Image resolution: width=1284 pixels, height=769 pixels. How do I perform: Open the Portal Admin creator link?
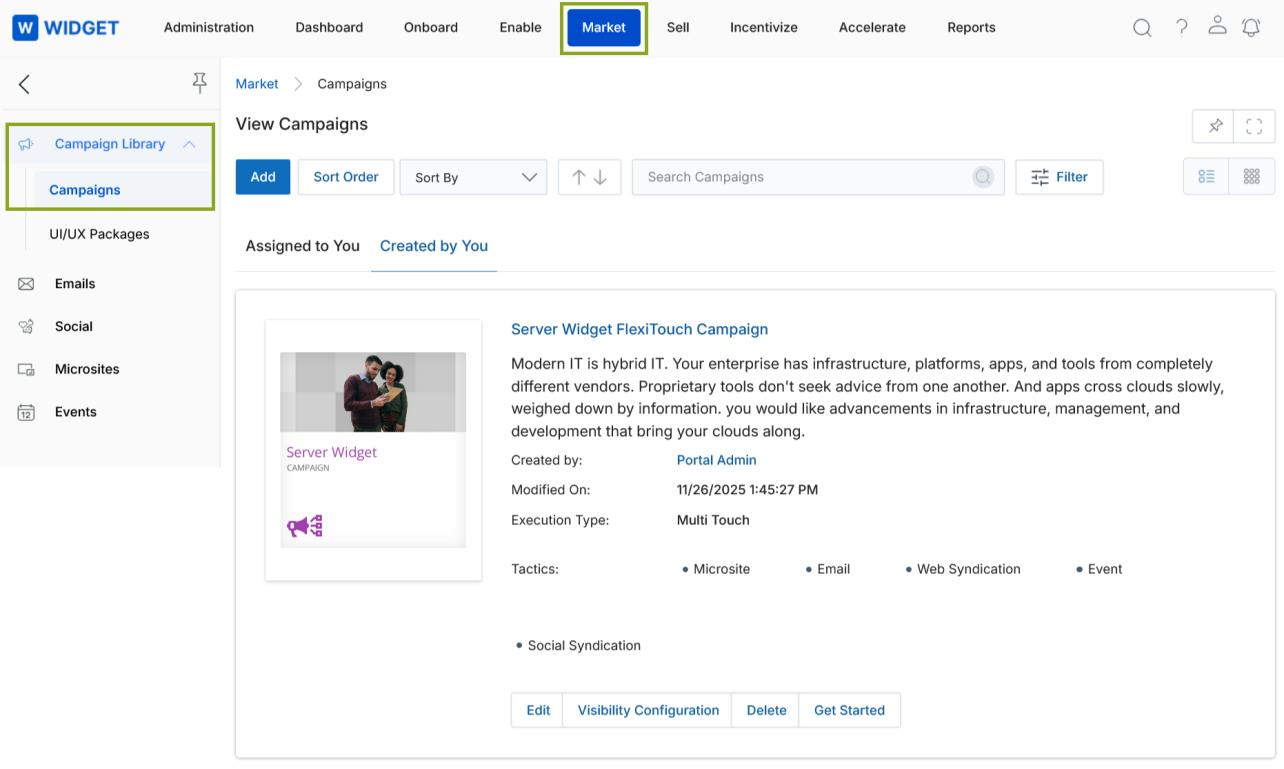pyautogui.click(x=716, y=460)
